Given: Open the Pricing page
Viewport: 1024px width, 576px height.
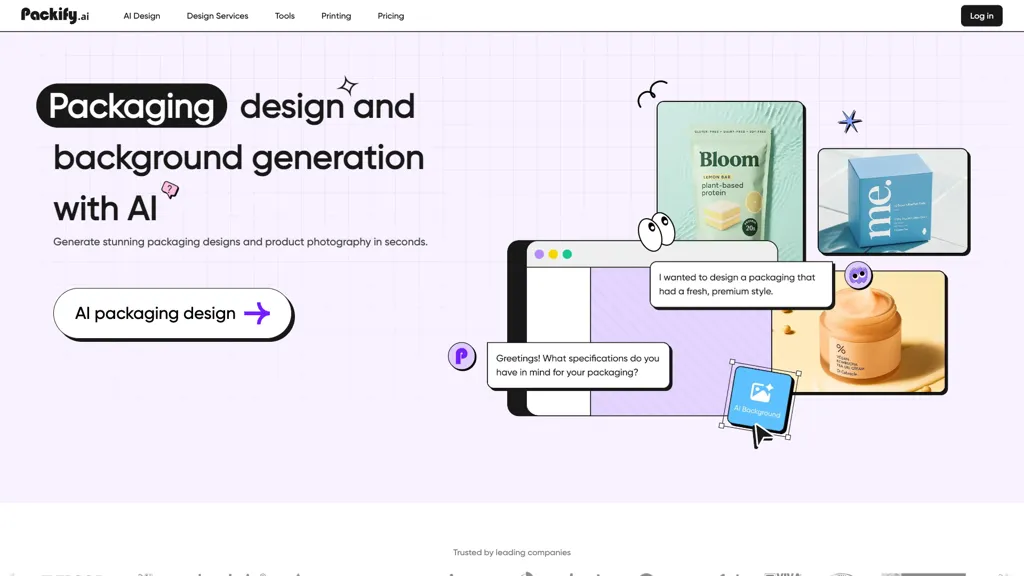Looking at the screenshot, I should pos(391,16).
